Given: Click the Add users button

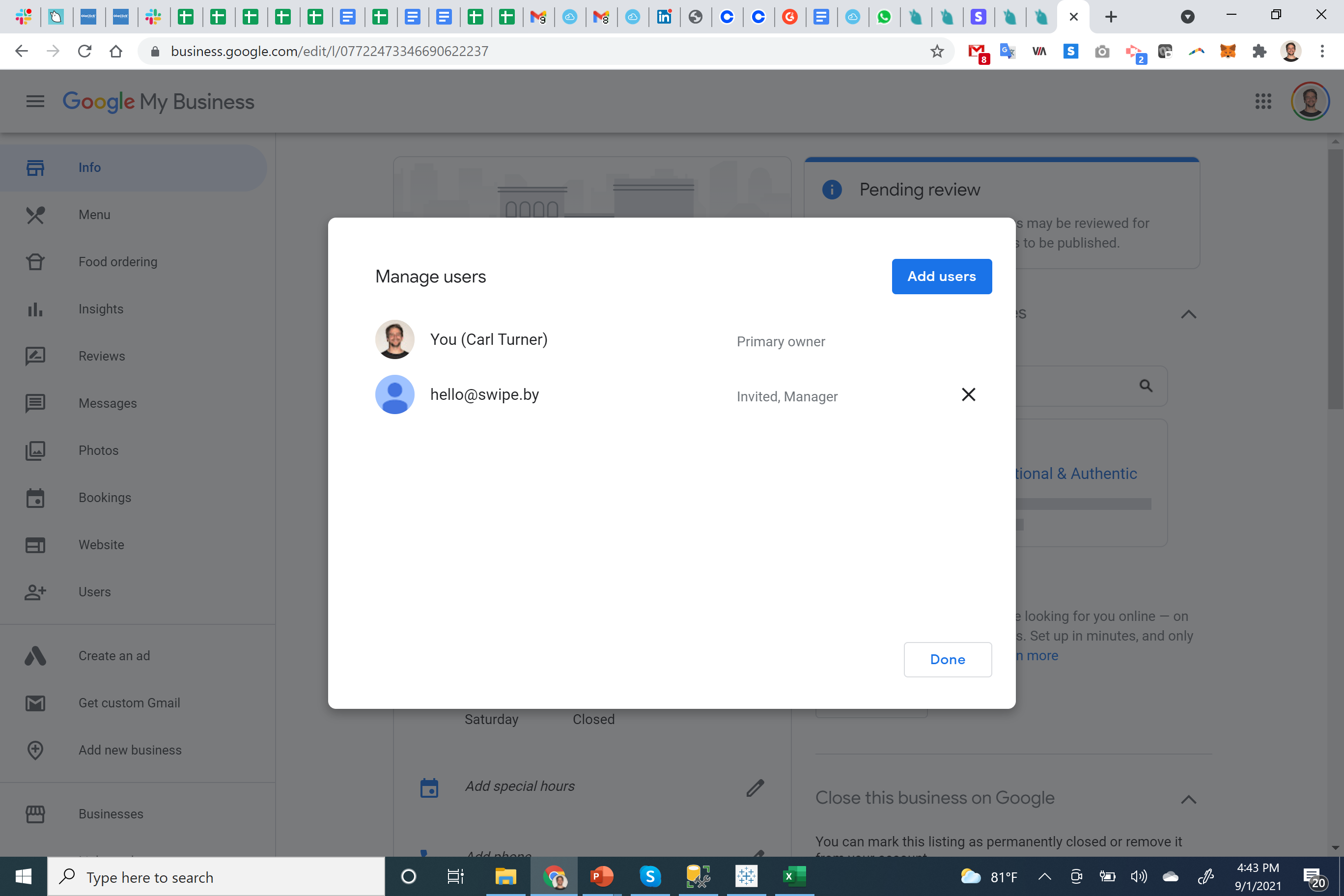Looking at the screenshot, I should tap(942, 277).
